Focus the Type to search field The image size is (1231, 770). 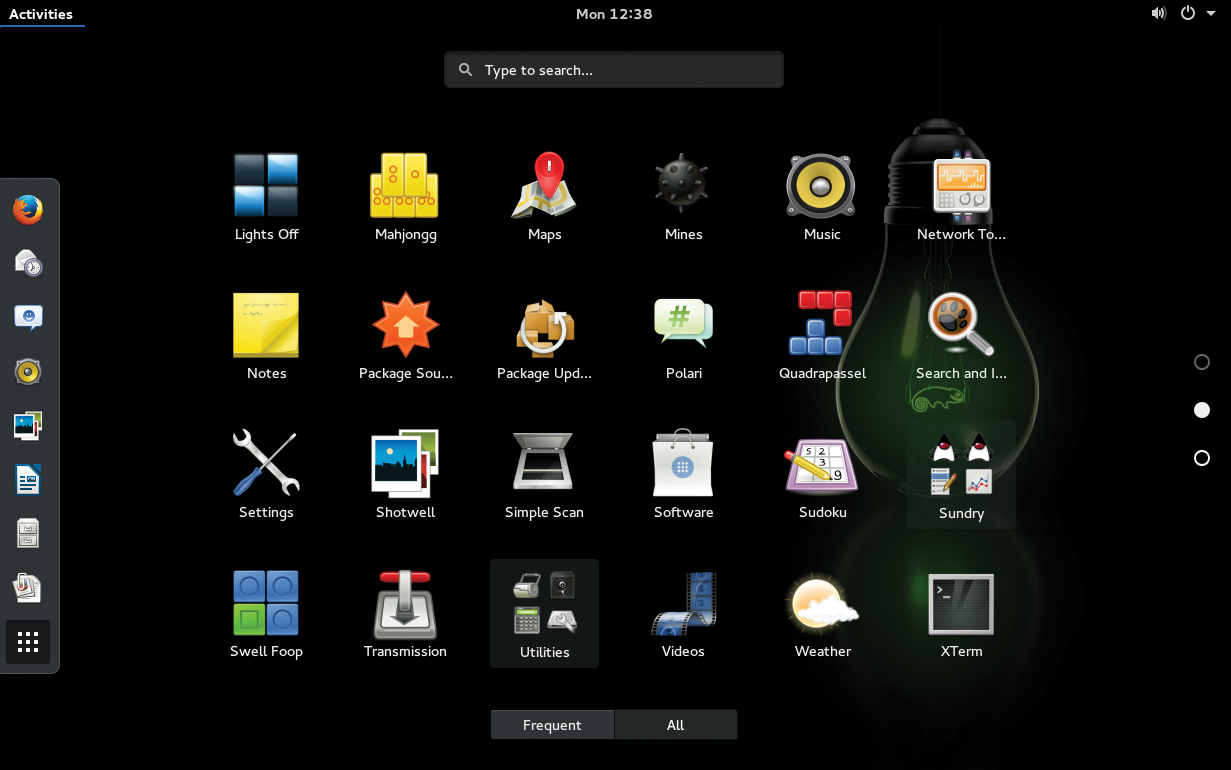(614, 70)
